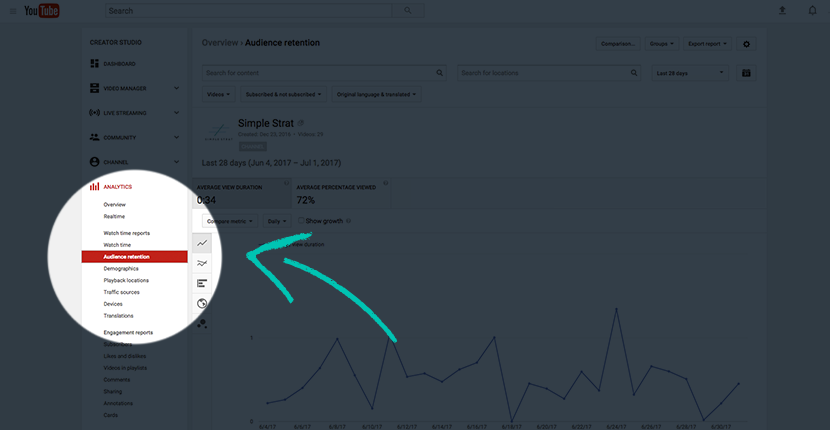
Task: Open Cards report
Action: click(x=110, y=415)
